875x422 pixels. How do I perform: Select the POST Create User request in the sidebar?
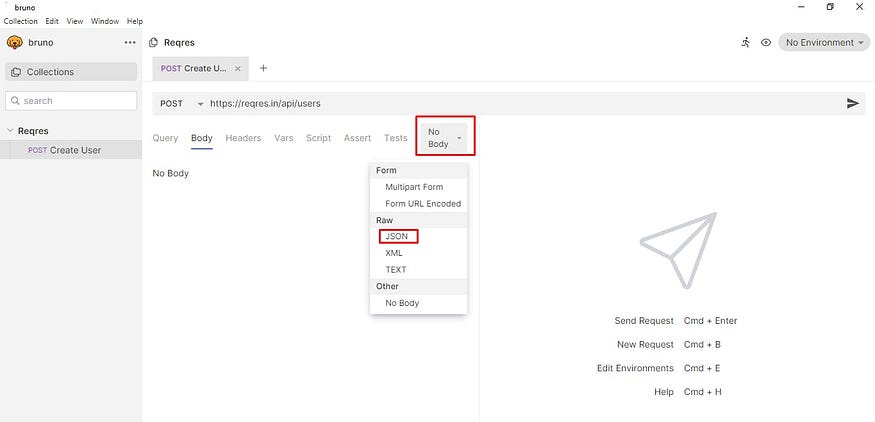tap(71, 150)
